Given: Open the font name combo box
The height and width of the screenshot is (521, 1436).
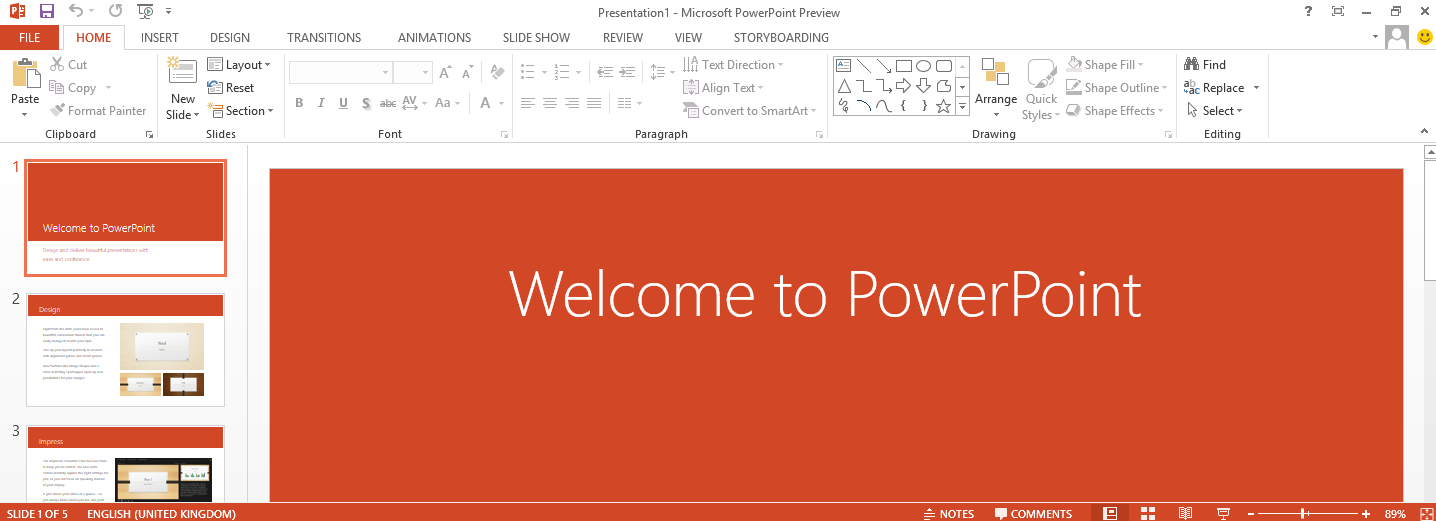Looking at the screenshot, I should point(340,73).
